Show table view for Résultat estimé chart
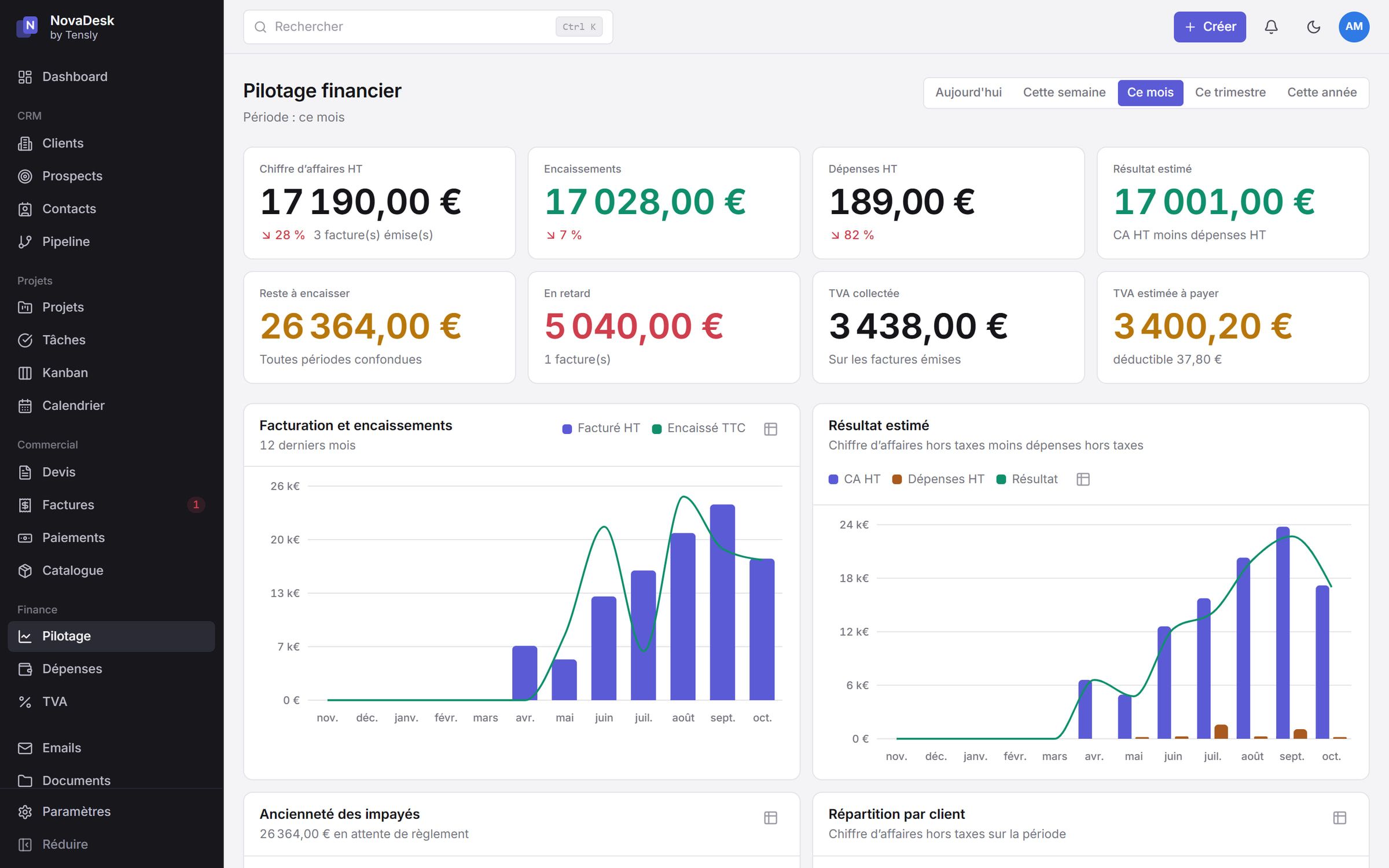The height and width of the screenshot is (868, 1389). (x=1083, y=479)
